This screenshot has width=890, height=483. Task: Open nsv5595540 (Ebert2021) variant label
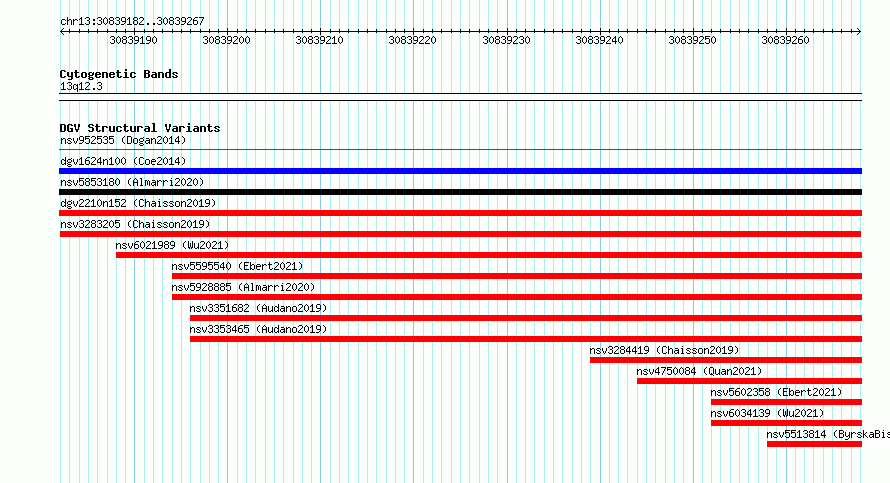[x=238, y=266]
